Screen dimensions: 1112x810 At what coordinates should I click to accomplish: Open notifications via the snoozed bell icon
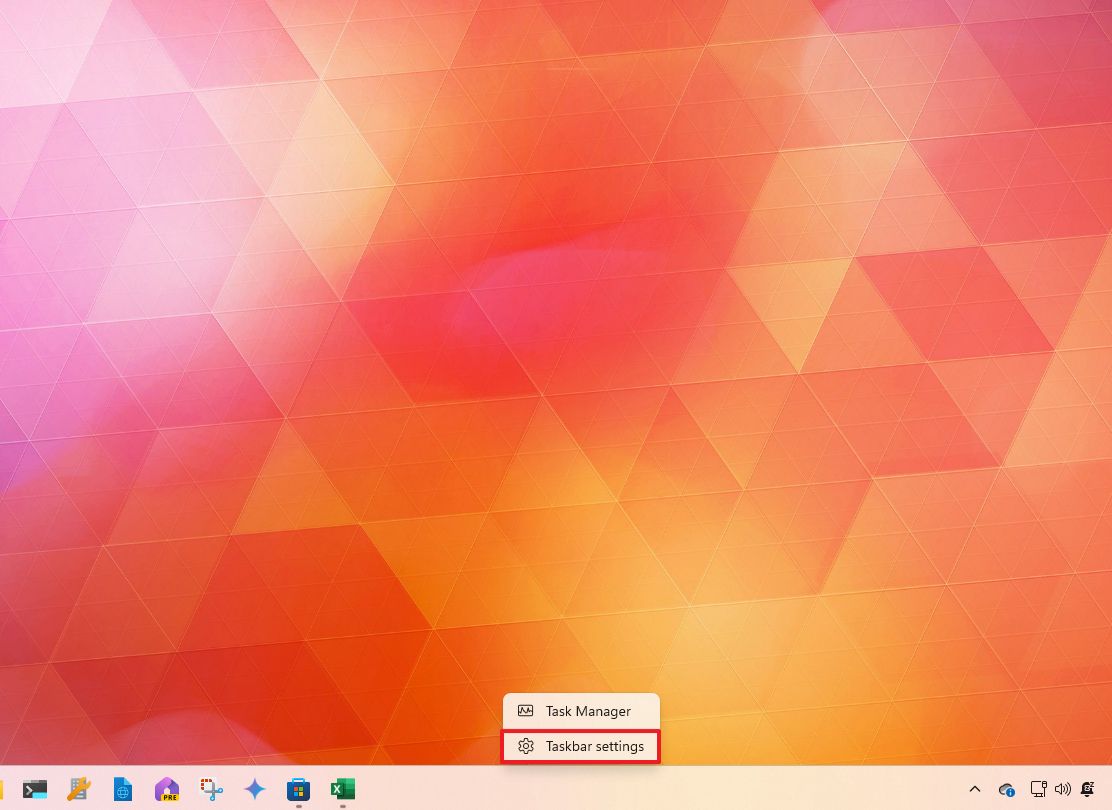[x=1088, y=790]
